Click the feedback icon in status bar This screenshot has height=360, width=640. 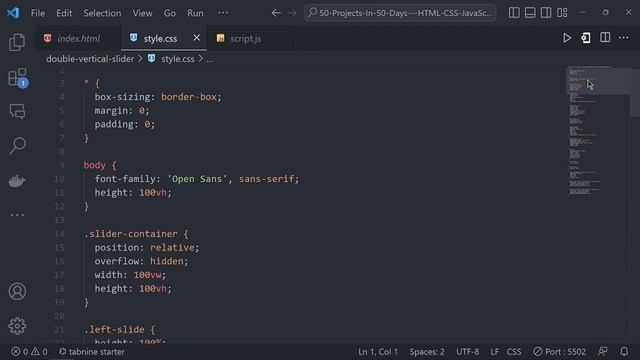pyautogui.click(x=602, y=351)
